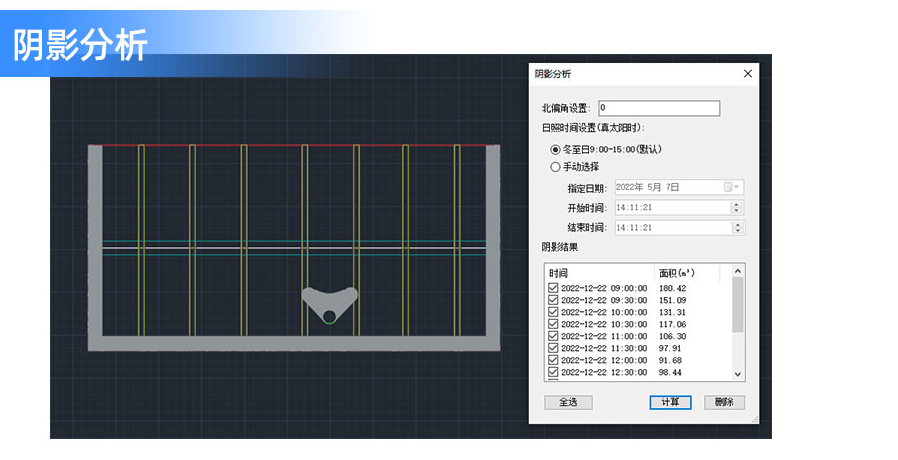Click the 结束时间 spinner arrows
This screenshot has height=460, width=898.
(737, 228)
